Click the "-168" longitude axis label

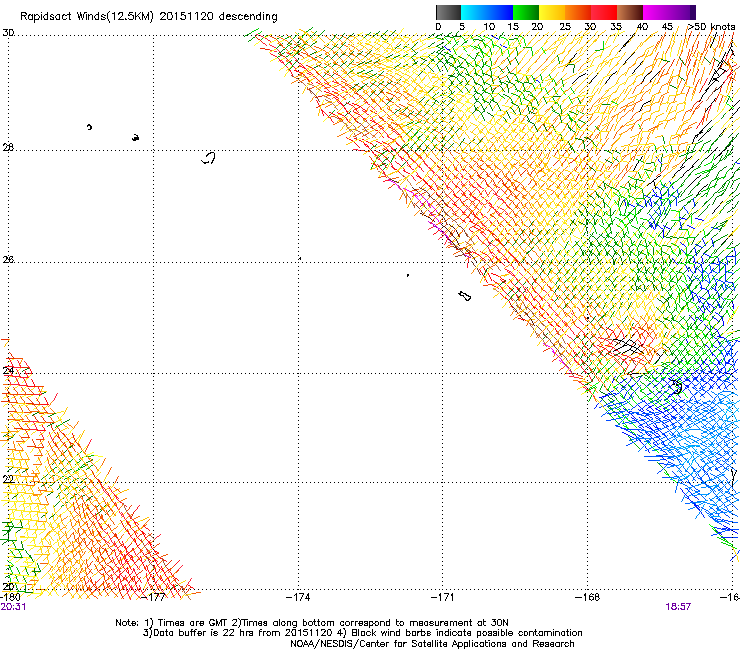(x=587, y=597)
